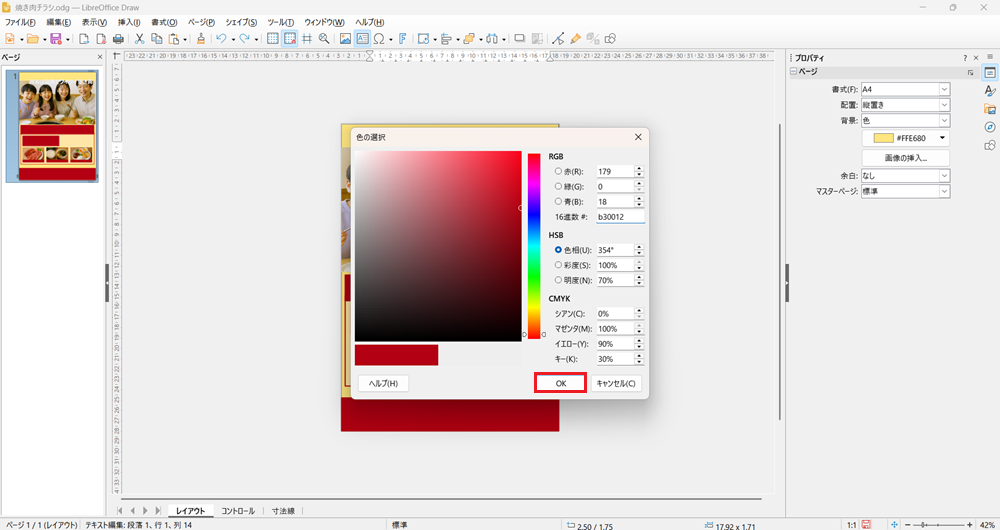
Task: Click the Clone Formatting paintbrush icon
Action: point(201,39)
